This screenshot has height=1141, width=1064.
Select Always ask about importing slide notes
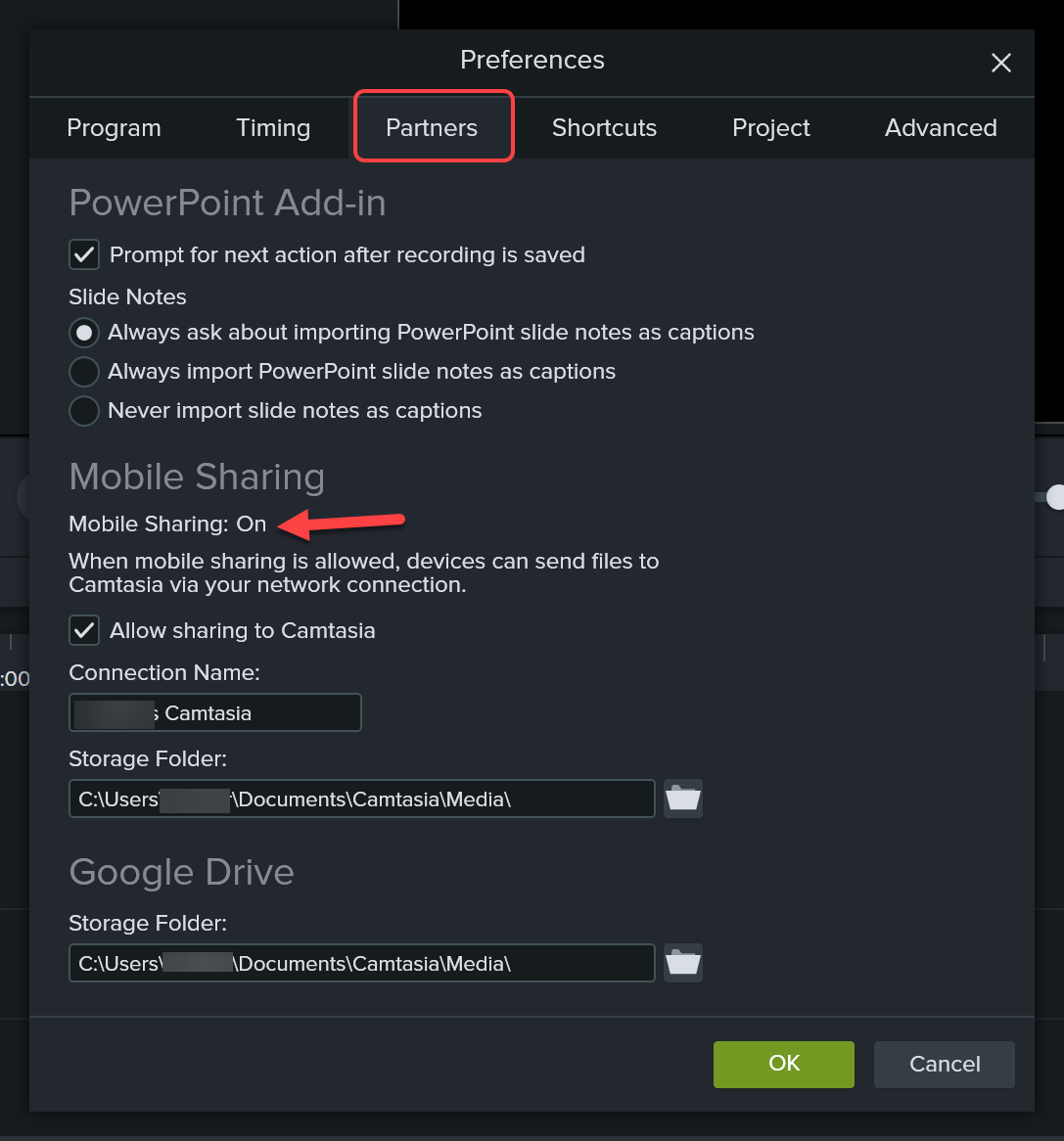[84, 333]
